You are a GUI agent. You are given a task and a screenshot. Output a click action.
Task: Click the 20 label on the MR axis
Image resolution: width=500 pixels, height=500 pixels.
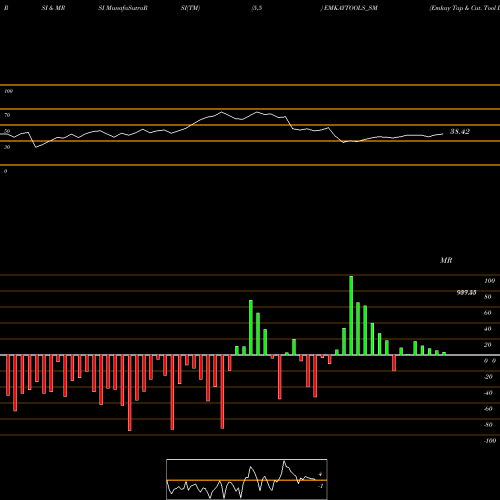487,345
